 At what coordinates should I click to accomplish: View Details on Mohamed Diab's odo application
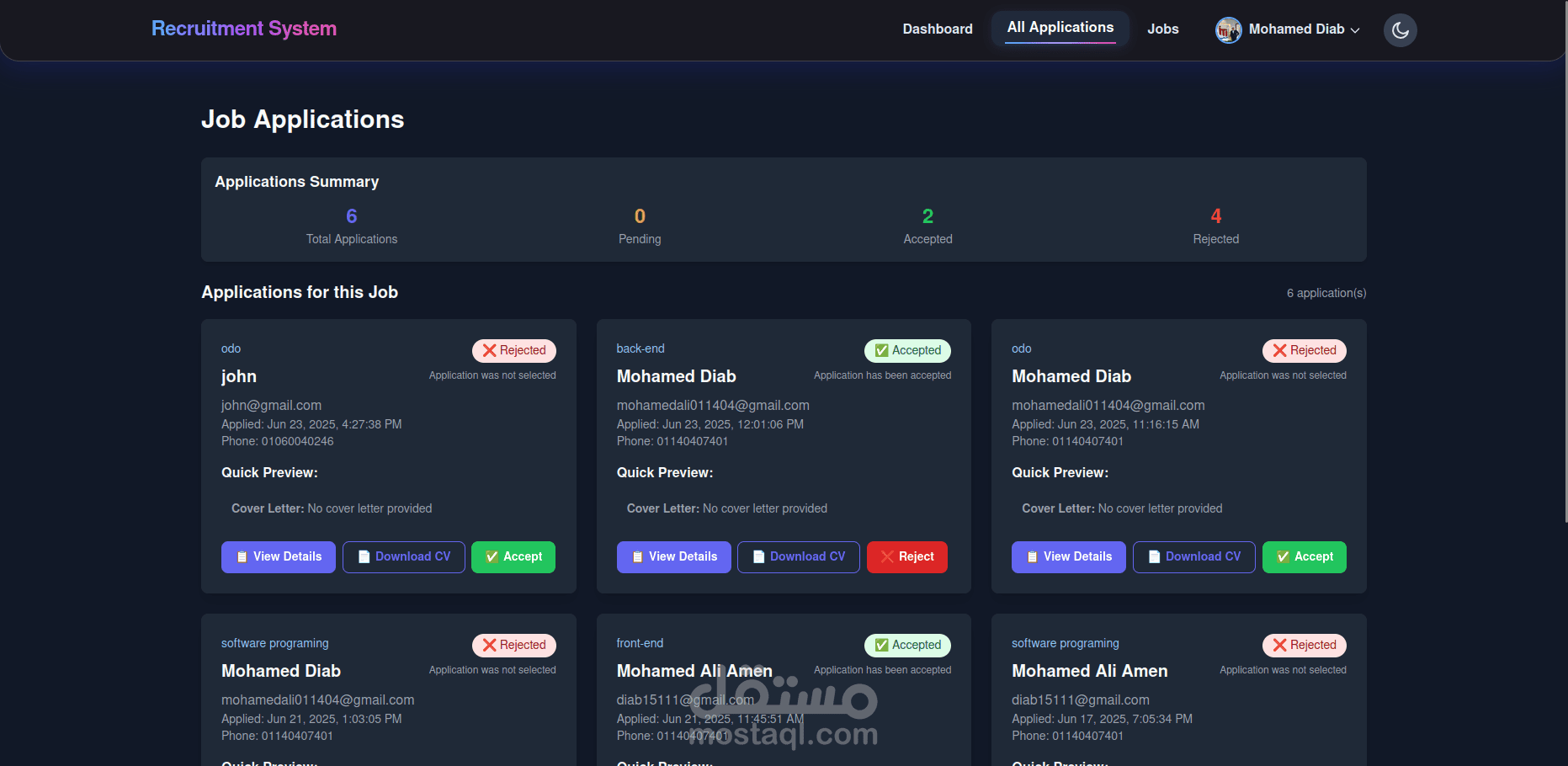(1069, 557)
